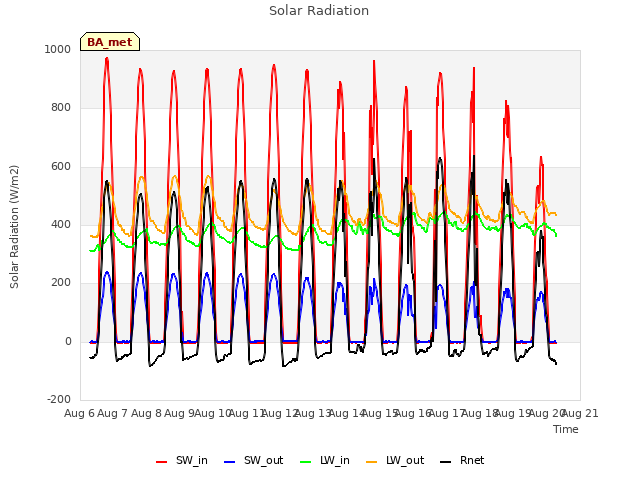Click the Aug 10 x-axis tick label

coord(213,413)
